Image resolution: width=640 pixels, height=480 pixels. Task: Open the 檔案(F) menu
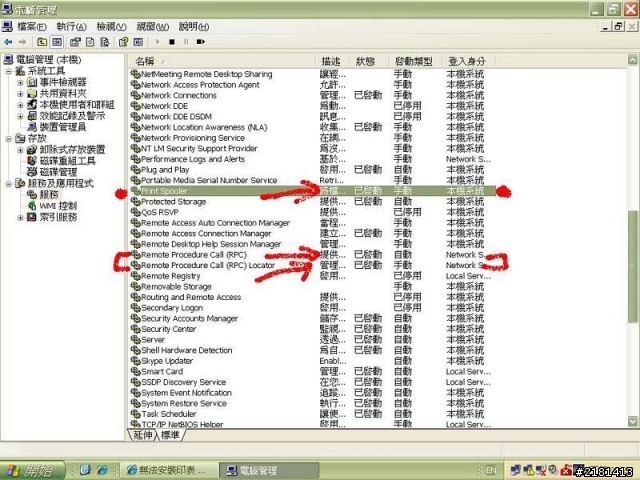(31, 27)
